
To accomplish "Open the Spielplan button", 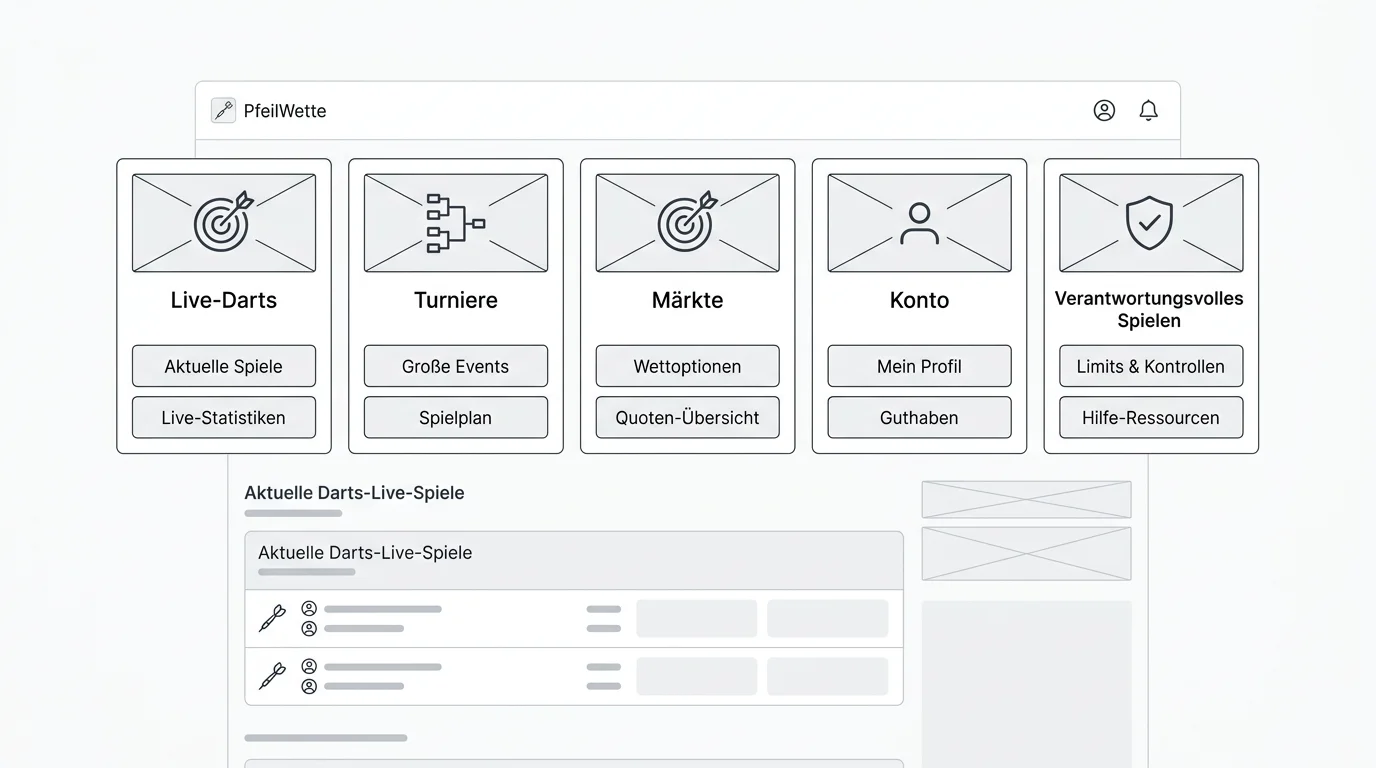I will 456,418.
